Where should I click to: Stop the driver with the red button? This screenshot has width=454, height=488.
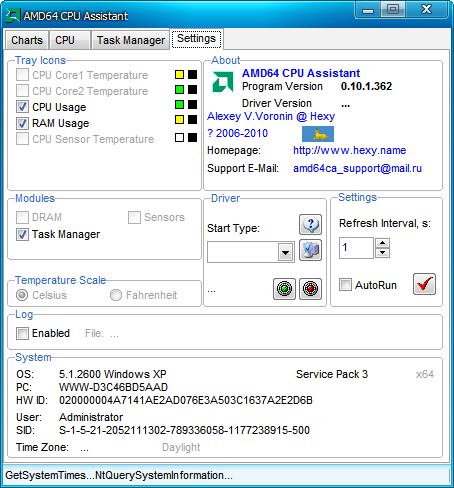(310, 289)
